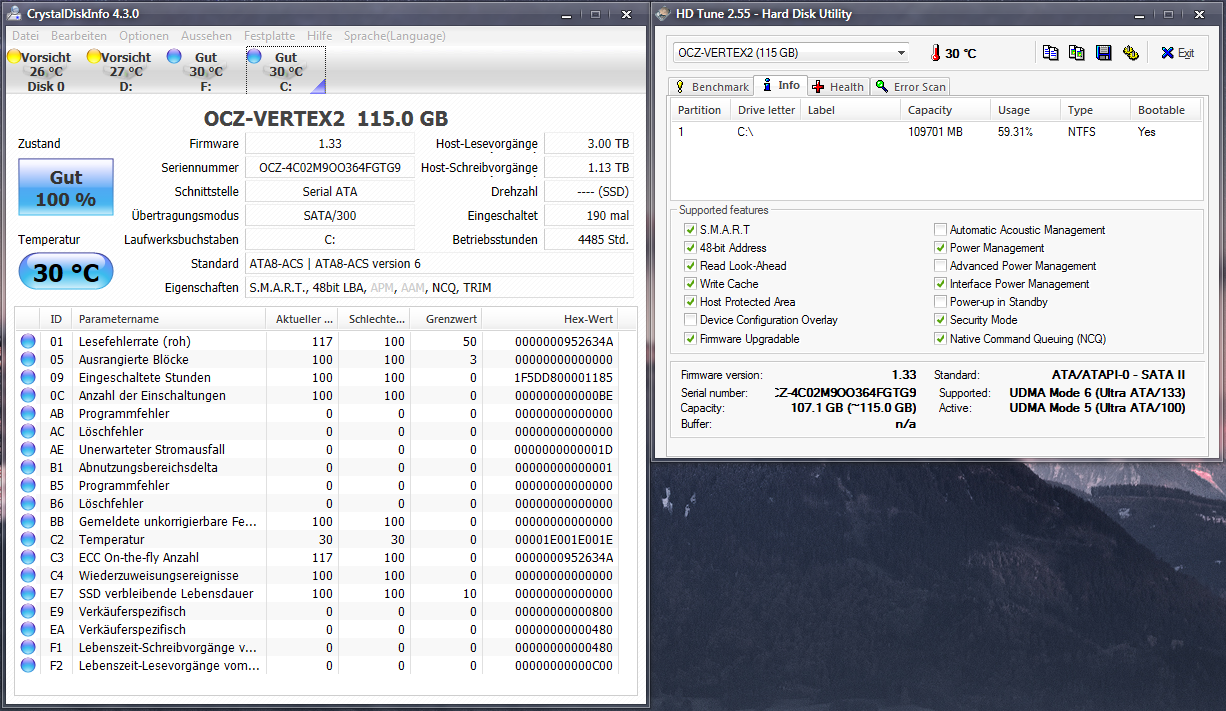Toggle the Power-up in Standby checkbox
The image size is (1226, 711).
(x=940, y=302)
